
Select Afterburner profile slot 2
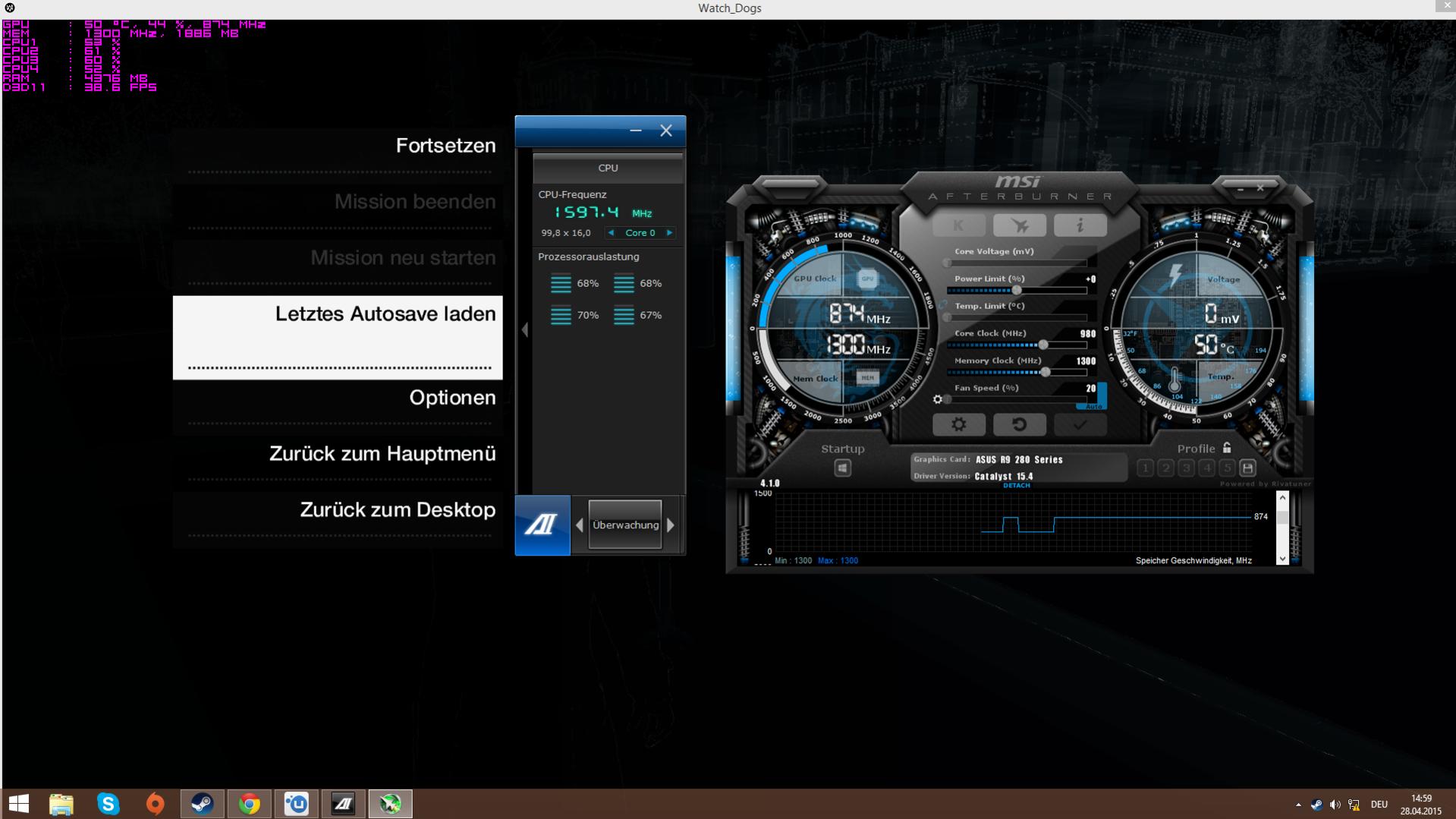1166,468
